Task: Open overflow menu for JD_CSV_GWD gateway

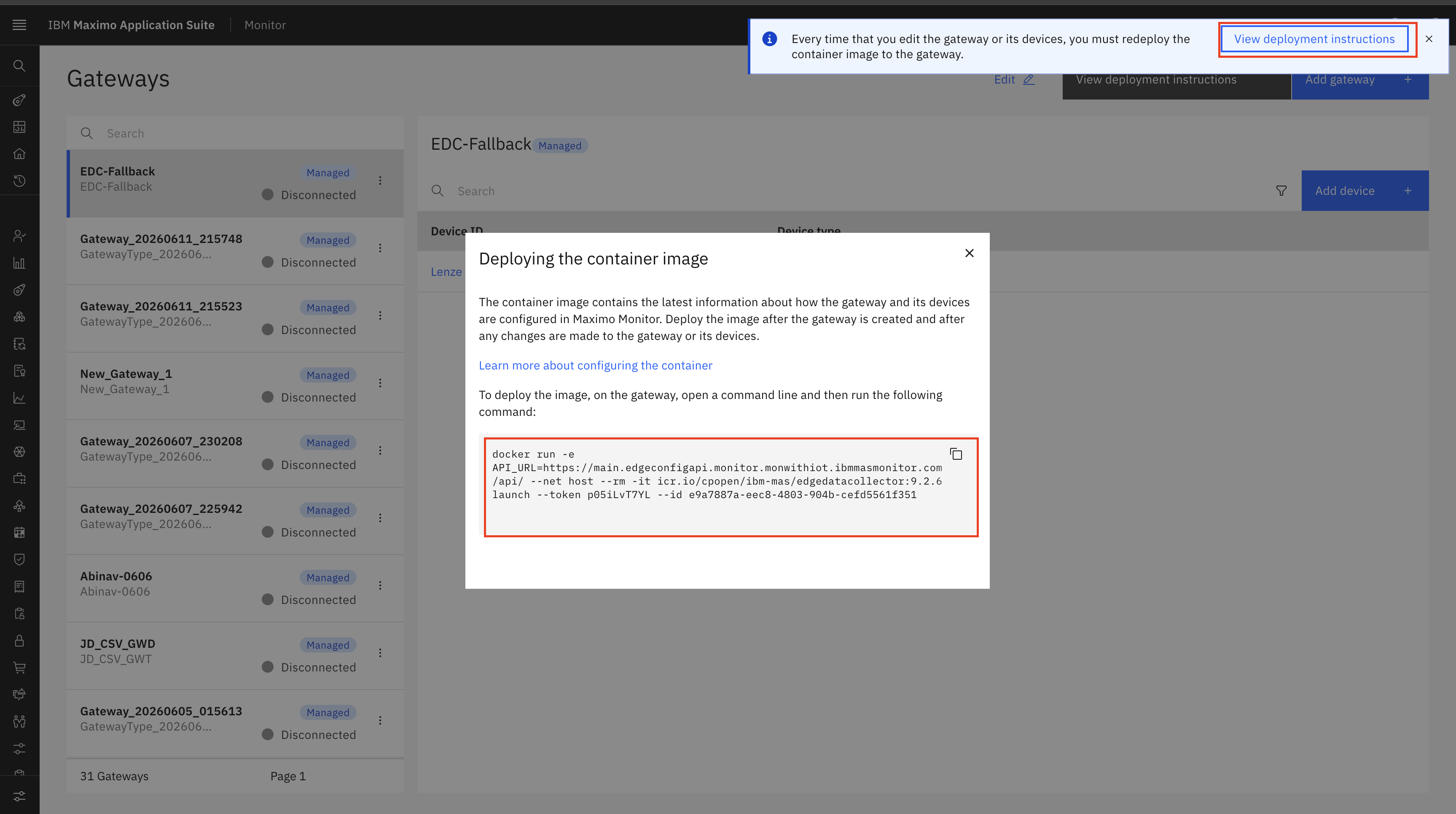Action: click(x=380, y=653)
